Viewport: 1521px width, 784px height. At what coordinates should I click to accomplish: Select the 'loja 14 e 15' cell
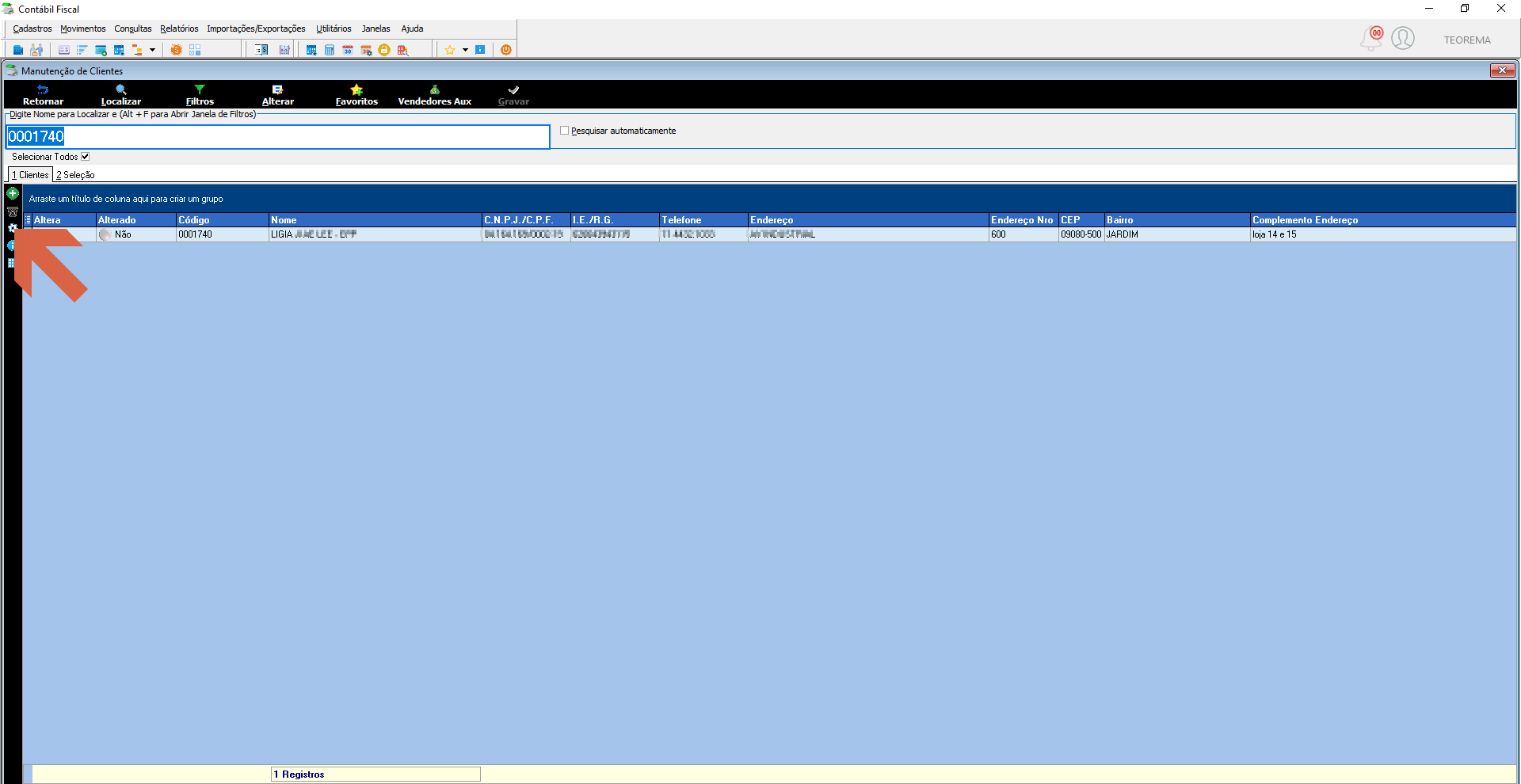(x=1383, y=234)
